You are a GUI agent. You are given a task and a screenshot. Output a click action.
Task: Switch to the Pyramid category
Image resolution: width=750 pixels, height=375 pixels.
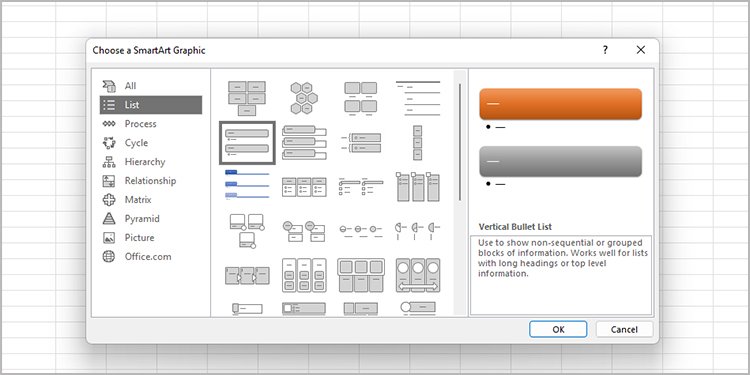[x=151, y=219]
